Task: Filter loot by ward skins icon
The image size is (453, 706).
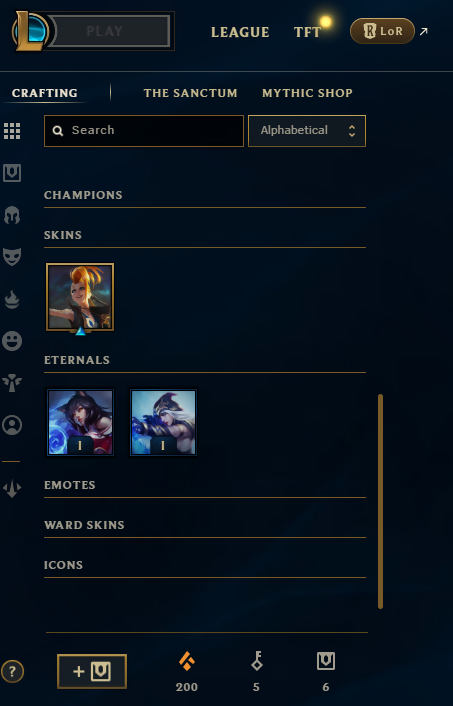Action: click(x=12, y=383)
